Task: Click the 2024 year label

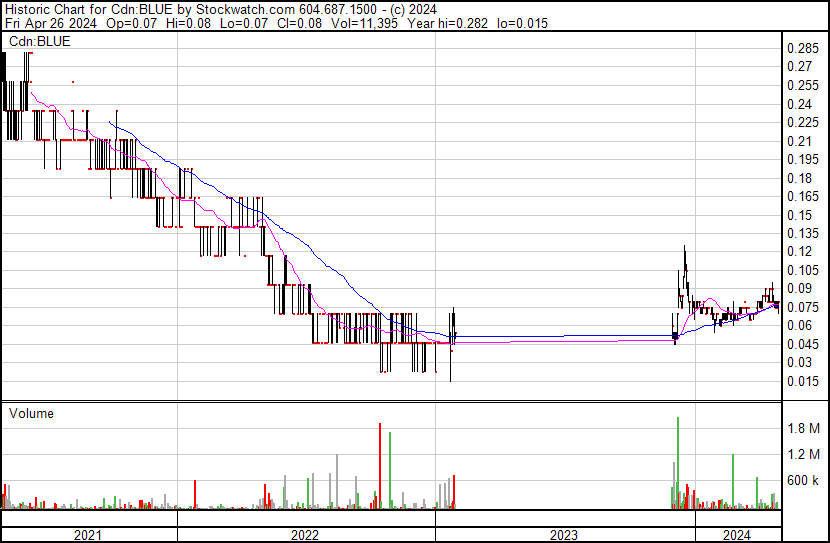Action: pos(737,536)
